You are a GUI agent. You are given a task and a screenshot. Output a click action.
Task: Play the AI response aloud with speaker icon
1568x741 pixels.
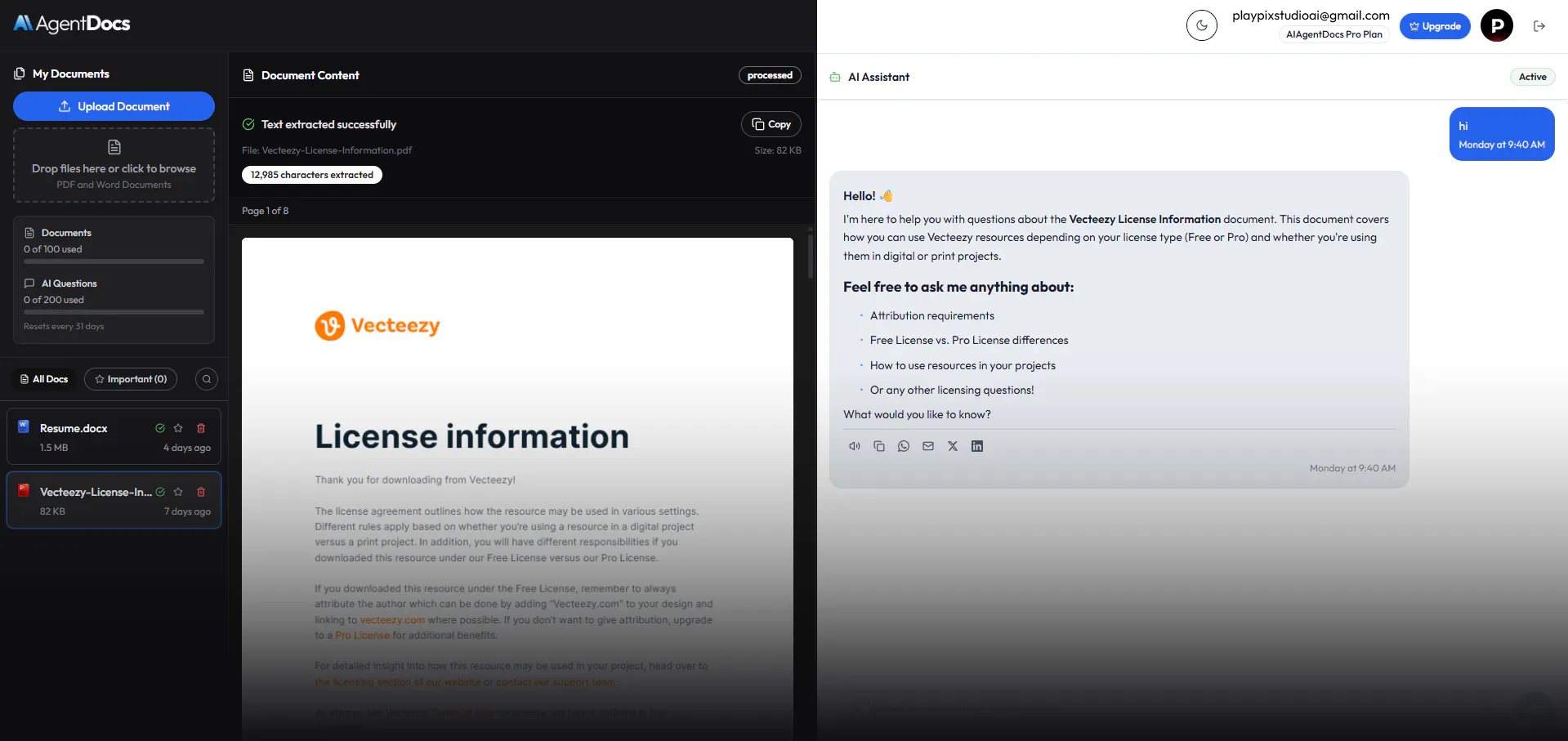[x=855, y=446]
